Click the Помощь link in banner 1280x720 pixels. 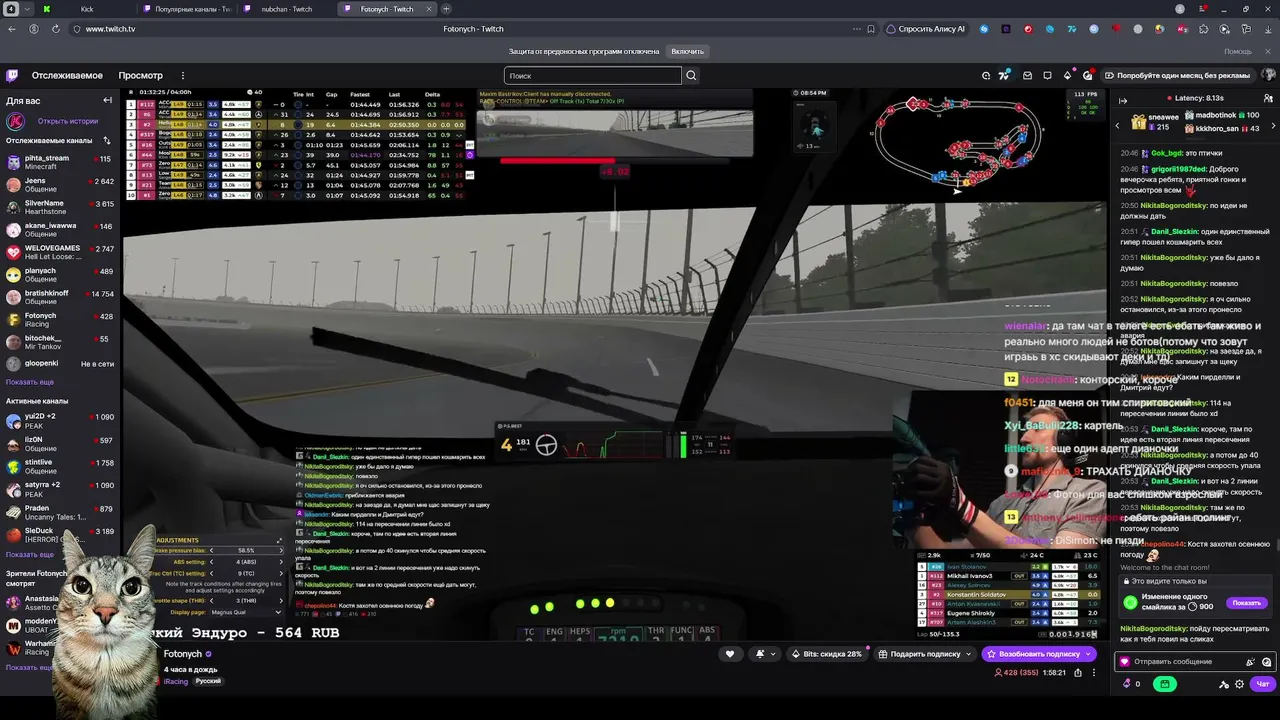pos(1237,51)
